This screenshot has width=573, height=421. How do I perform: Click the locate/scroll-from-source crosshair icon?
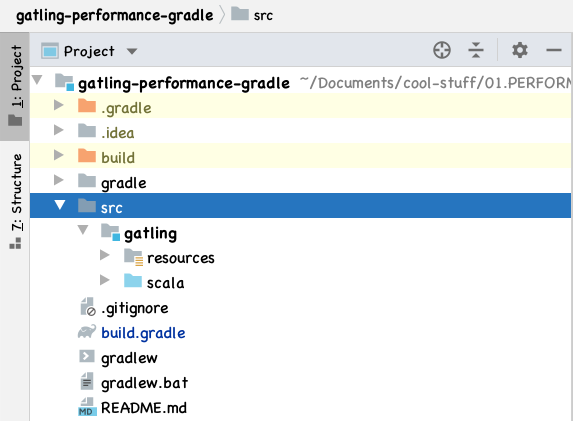(442, 50)
